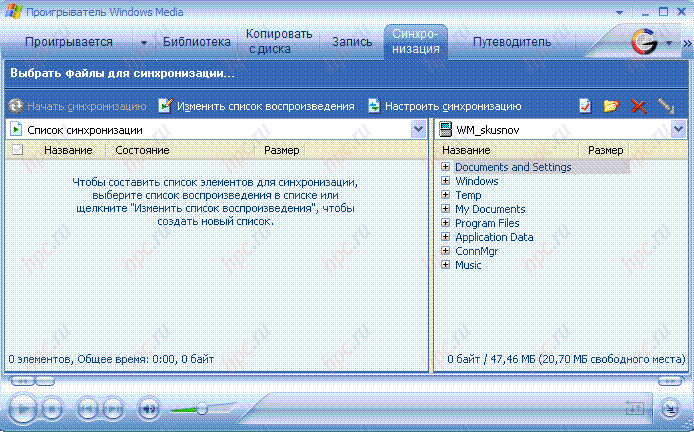This screenshot has width=694, height=432.
Task: Expand the My Documents folder
Action: point(446,209)
